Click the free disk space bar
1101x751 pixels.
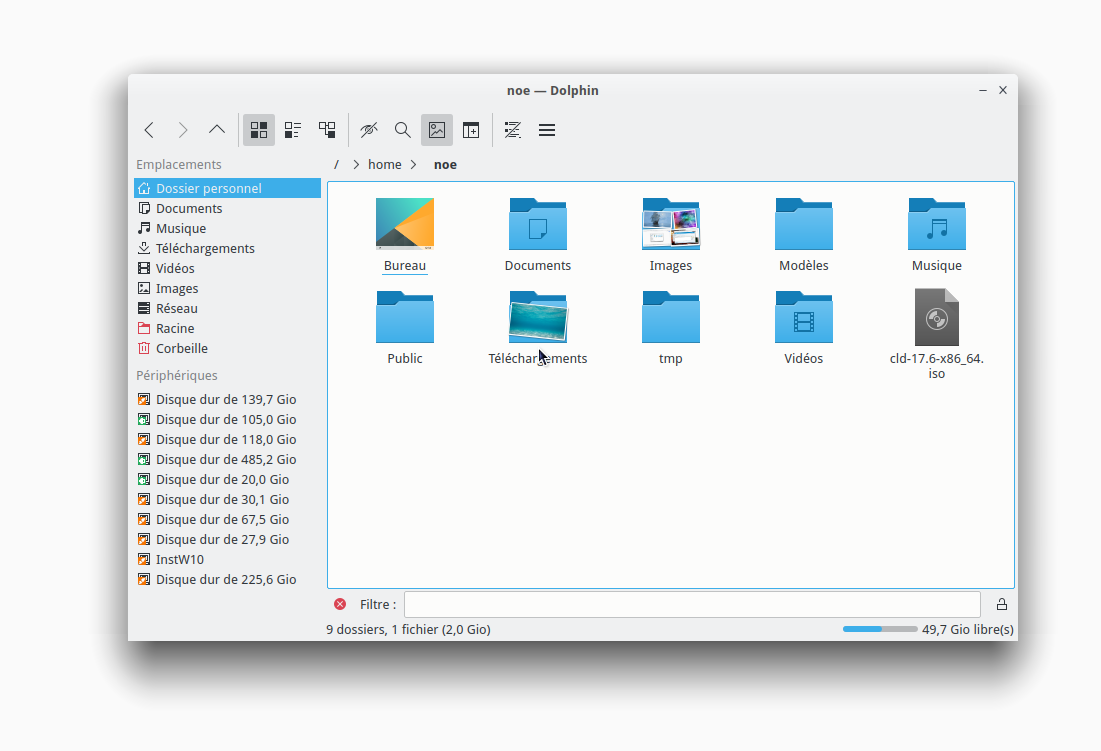point(879,629)
